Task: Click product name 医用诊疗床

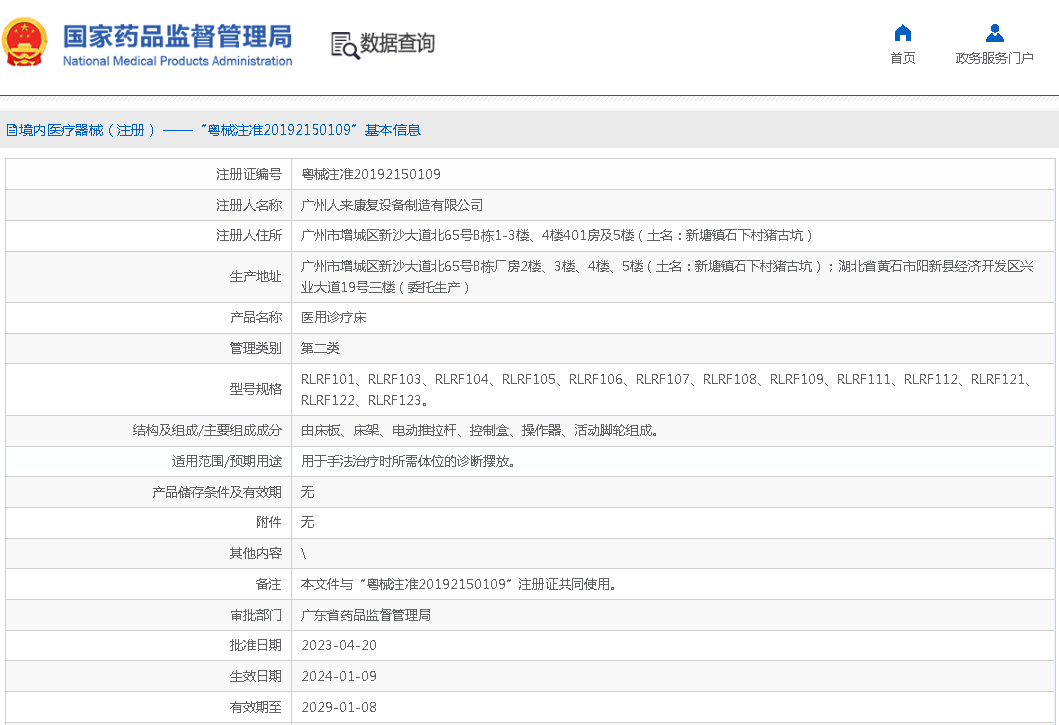Action: pos(334,317)
